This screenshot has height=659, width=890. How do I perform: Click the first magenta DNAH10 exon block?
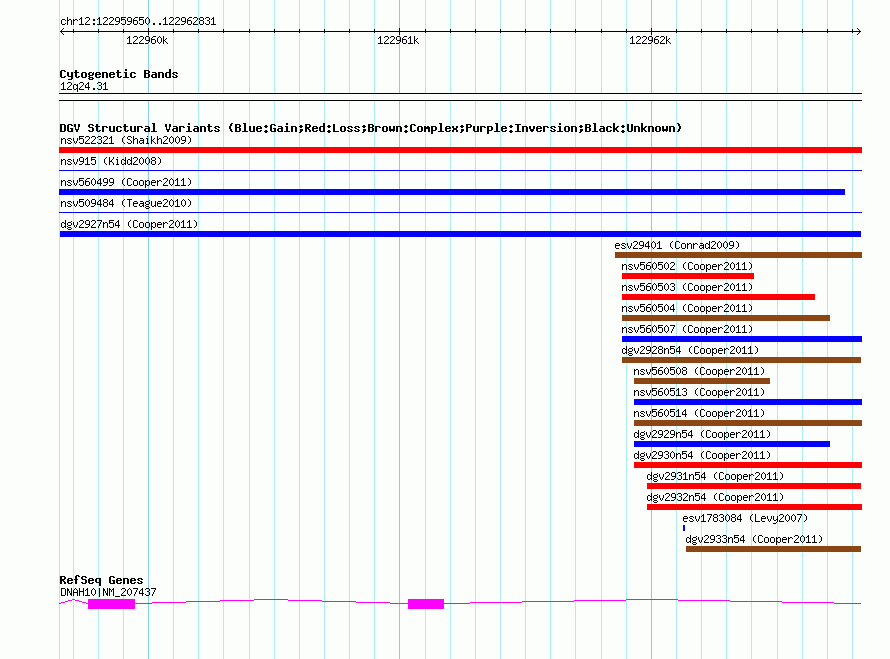pos(111,604)
